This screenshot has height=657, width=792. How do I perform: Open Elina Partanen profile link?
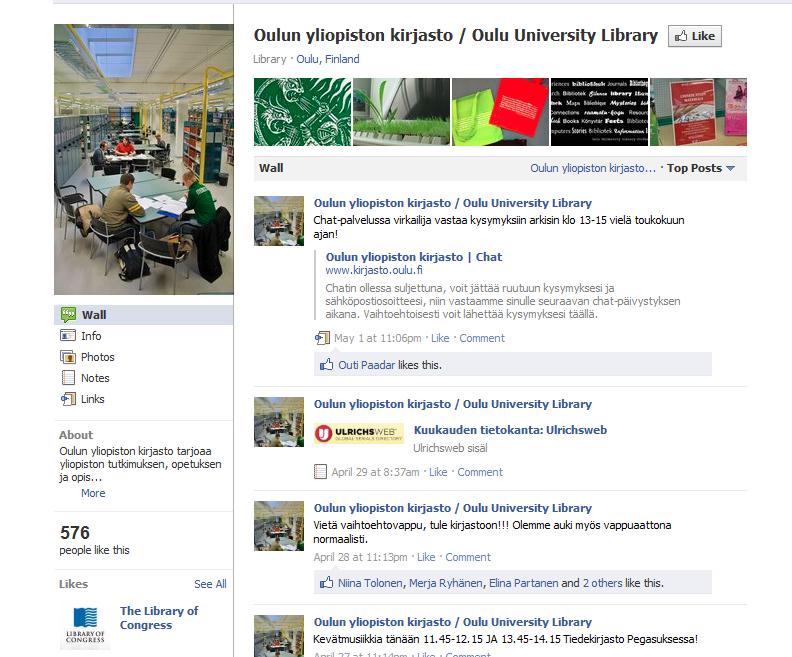tap(523, 583)
